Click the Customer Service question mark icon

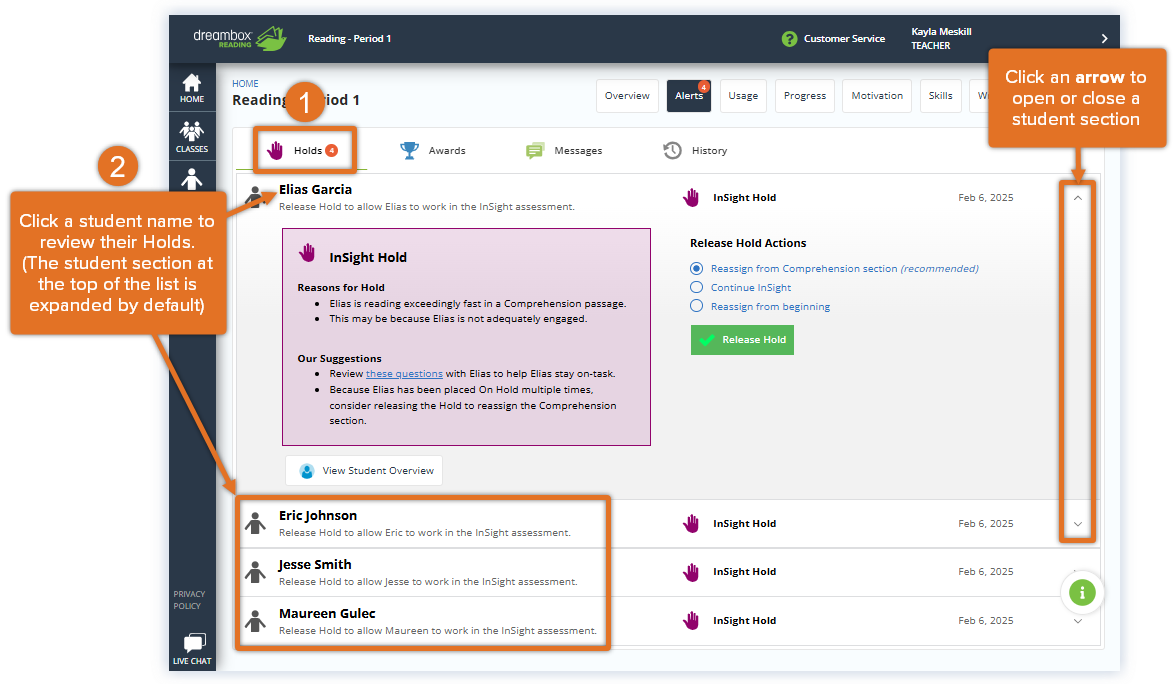[x=789, y=39]
